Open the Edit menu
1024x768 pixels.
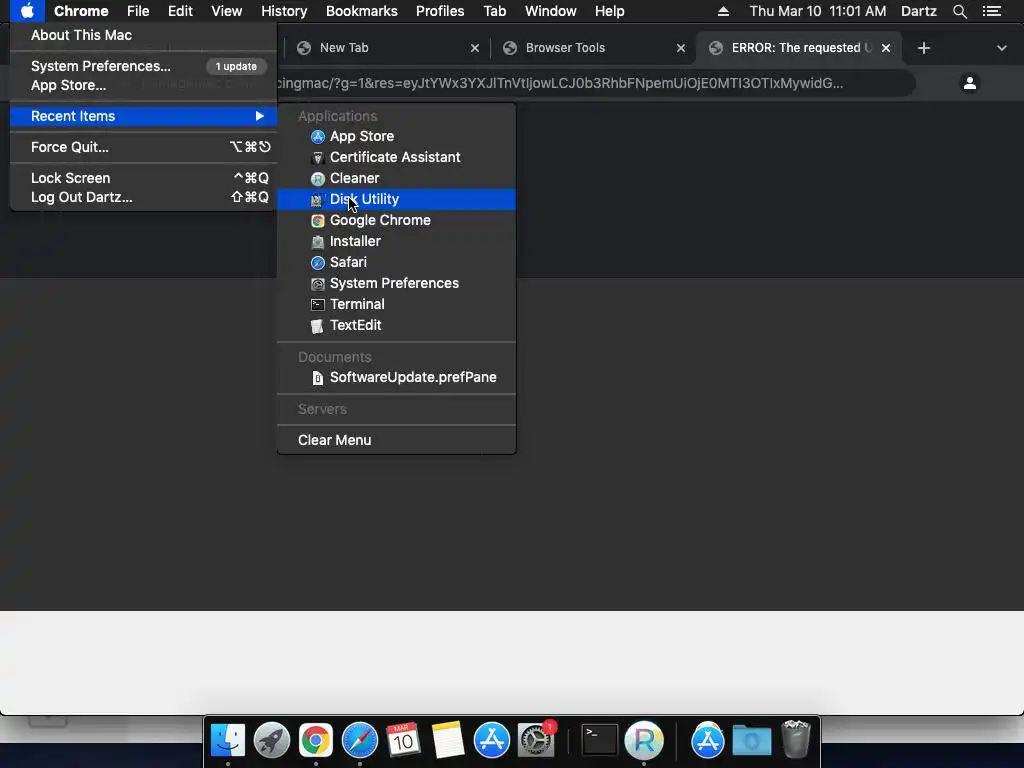(180, 11)
